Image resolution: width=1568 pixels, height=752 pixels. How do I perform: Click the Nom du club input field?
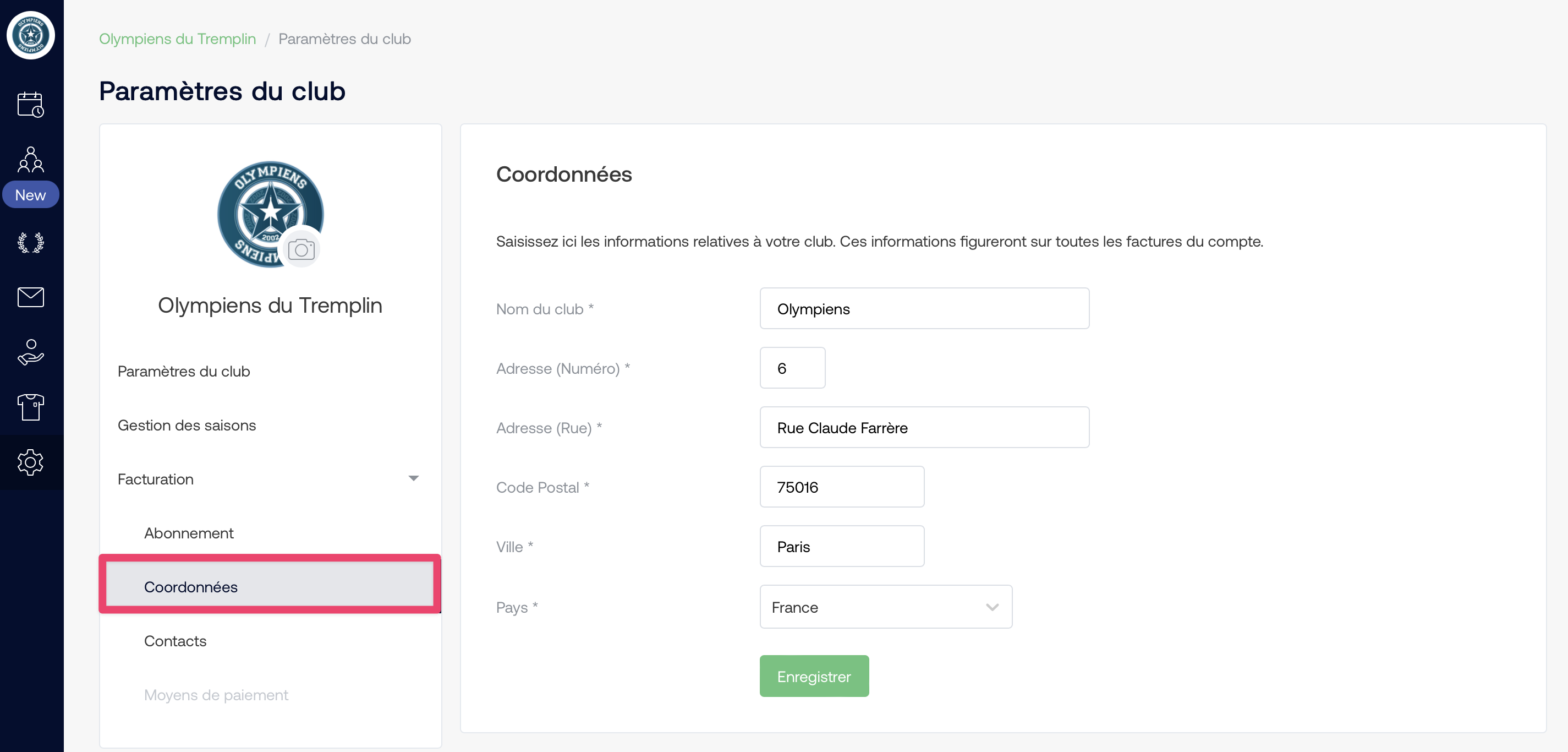coord(924,309)
